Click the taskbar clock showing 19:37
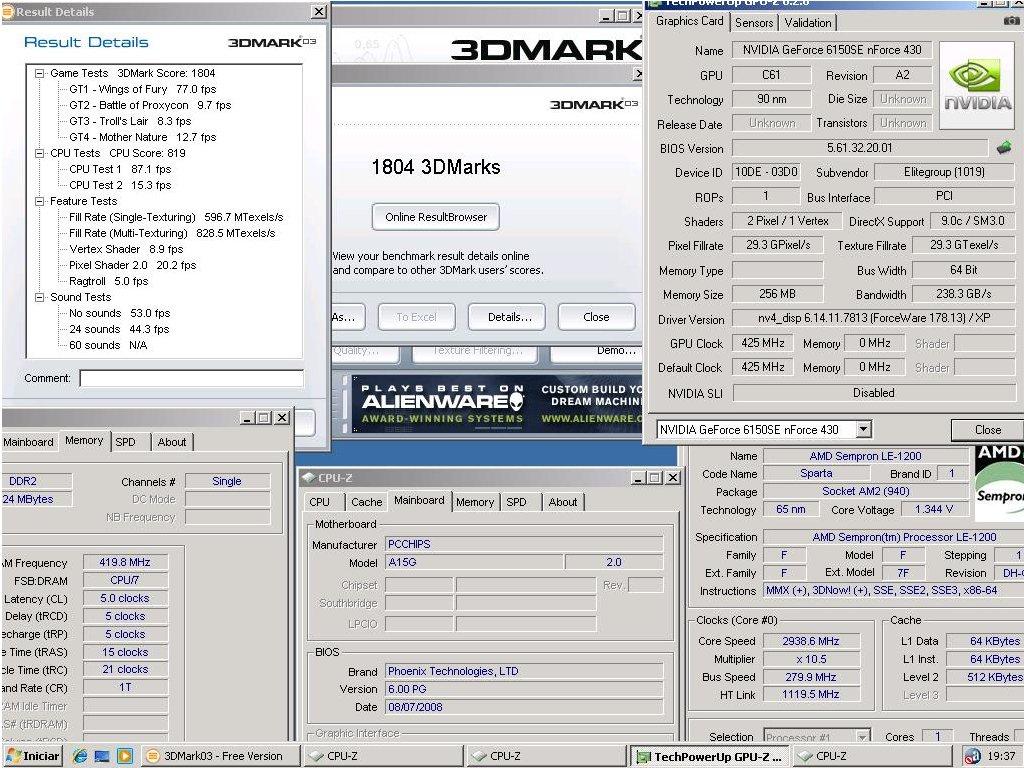This screenshot has width=1024, height=768. (1001, 756)
